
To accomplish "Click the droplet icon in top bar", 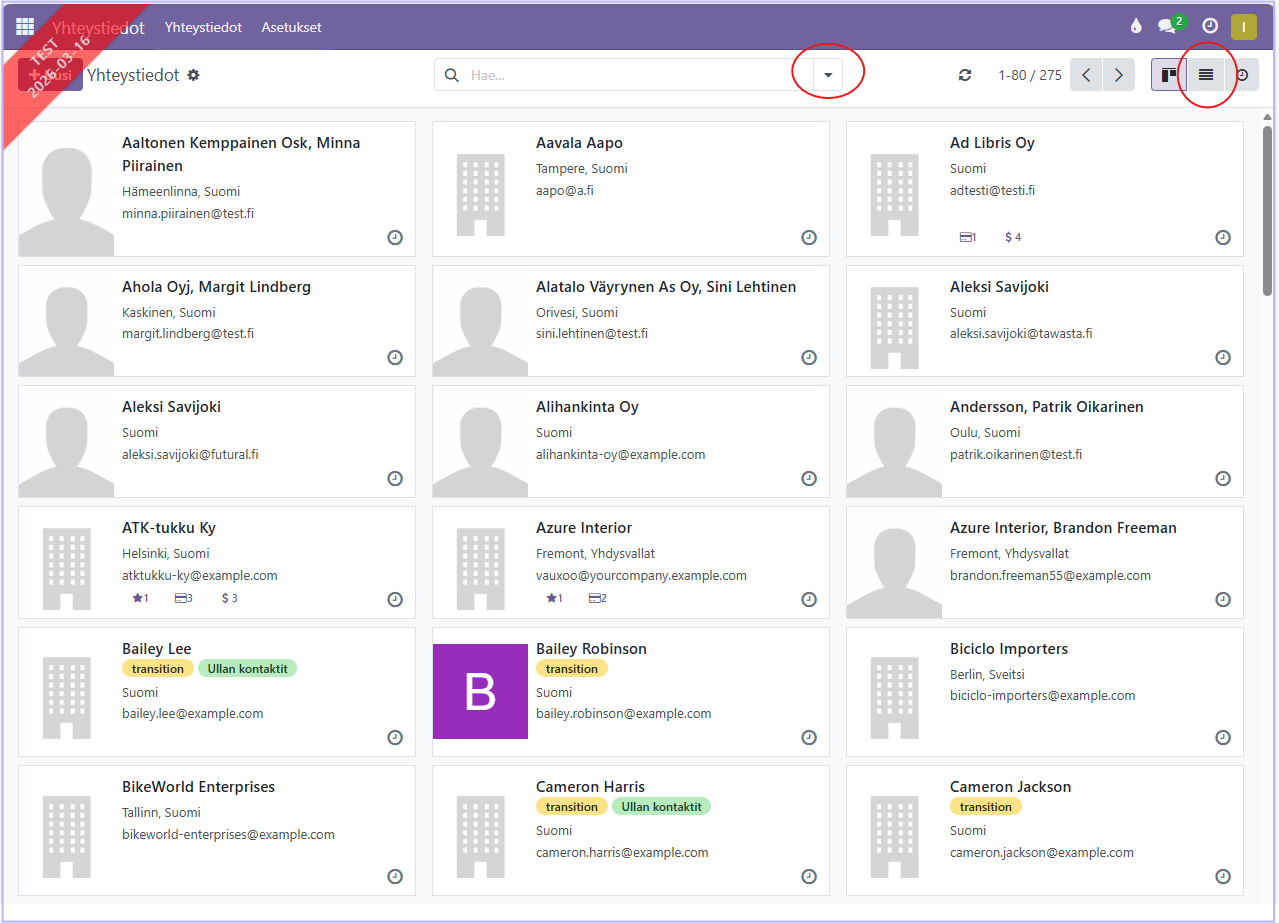I will [x=1135, y=27].
